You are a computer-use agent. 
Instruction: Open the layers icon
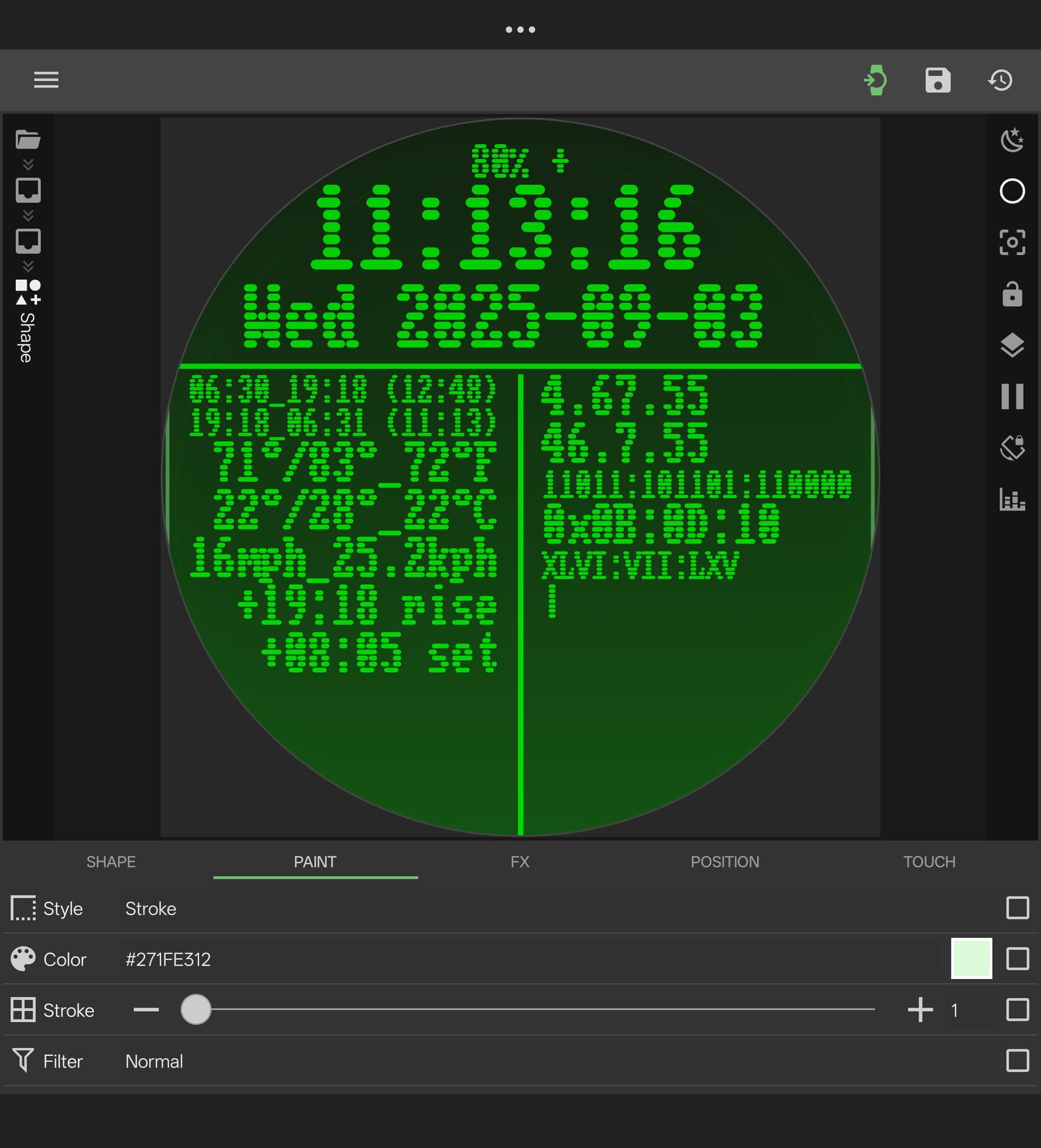point(1012,345)
